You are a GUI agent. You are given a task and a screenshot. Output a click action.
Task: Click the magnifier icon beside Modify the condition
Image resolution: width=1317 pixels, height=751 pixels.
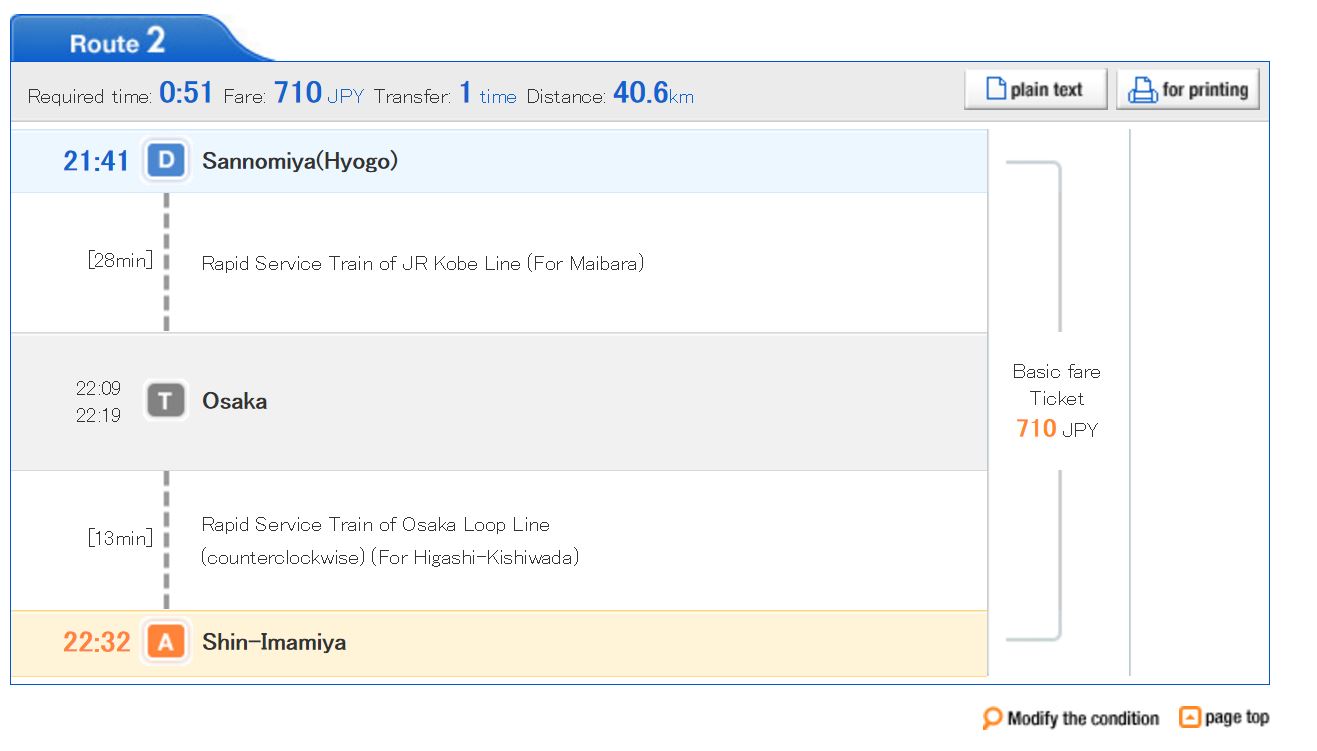point(992,718)
